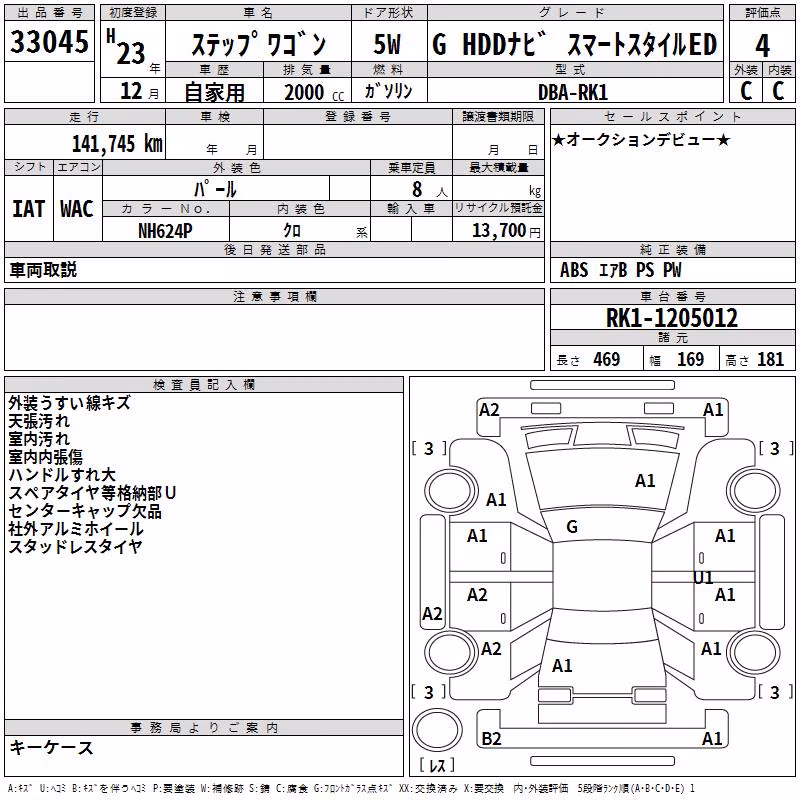800x800 pixels.
Task: Click the overall evaluation score 4
Action: pos(762,46)
